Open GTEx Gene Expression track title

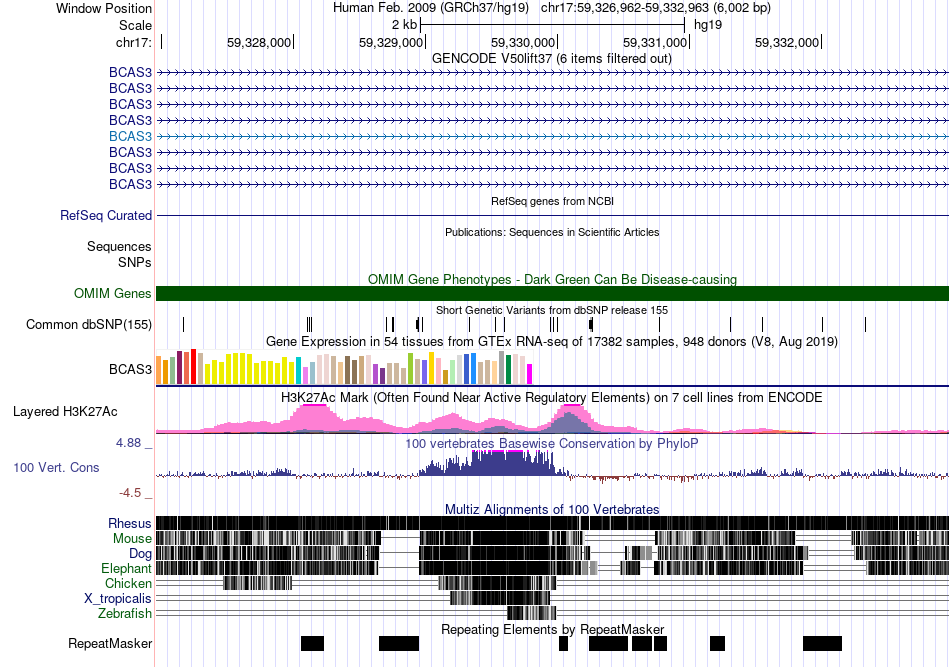pyautogui.click(x=551, y=342)
